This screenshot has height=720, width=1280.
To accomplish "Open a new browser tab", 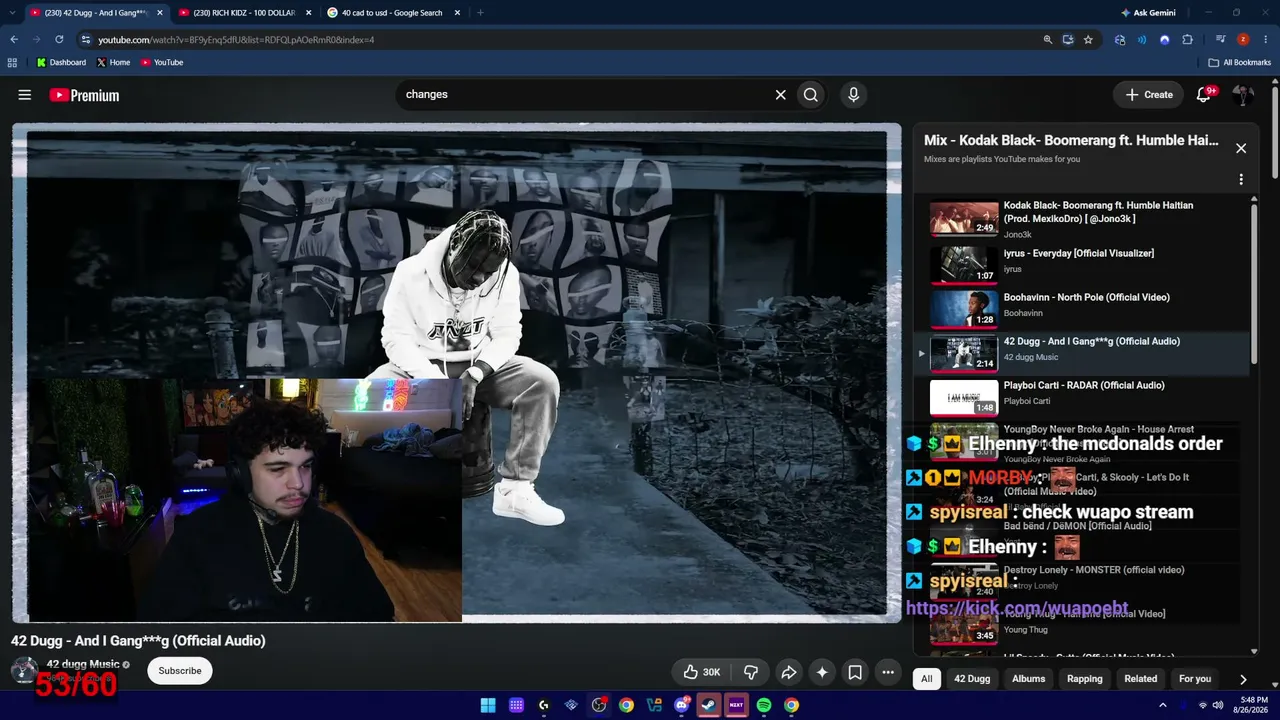I will click(480, 13).
